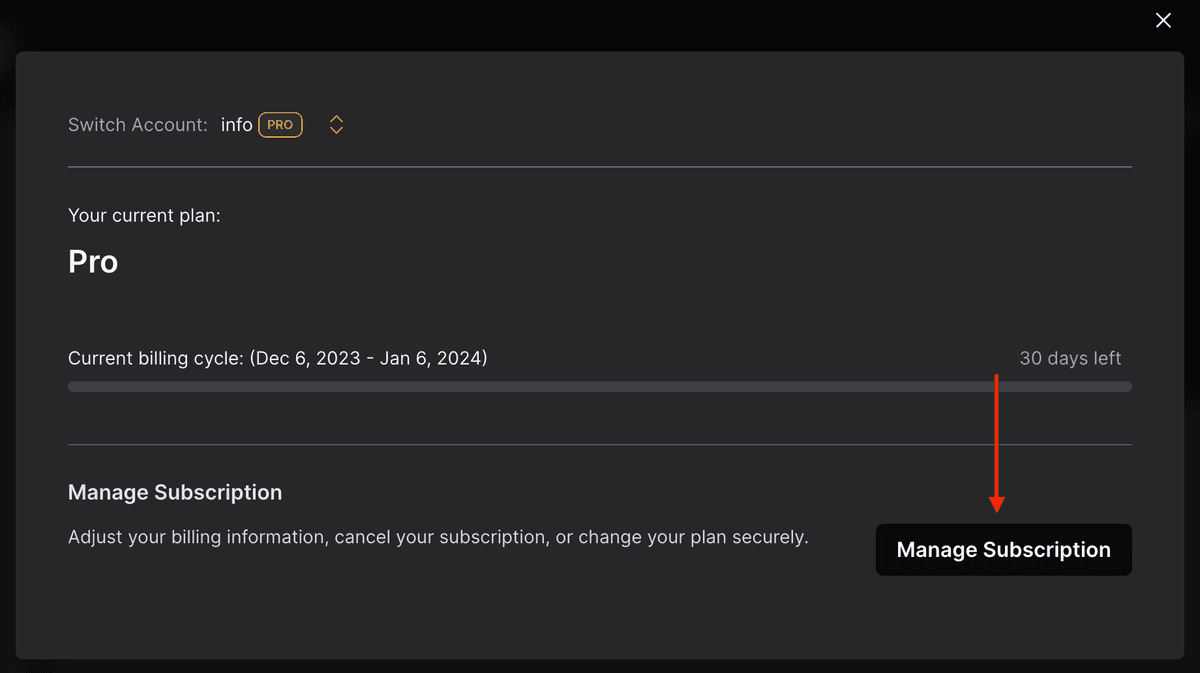Expand the account switcher up-down chevron
1200x673 pixels.
337,125
